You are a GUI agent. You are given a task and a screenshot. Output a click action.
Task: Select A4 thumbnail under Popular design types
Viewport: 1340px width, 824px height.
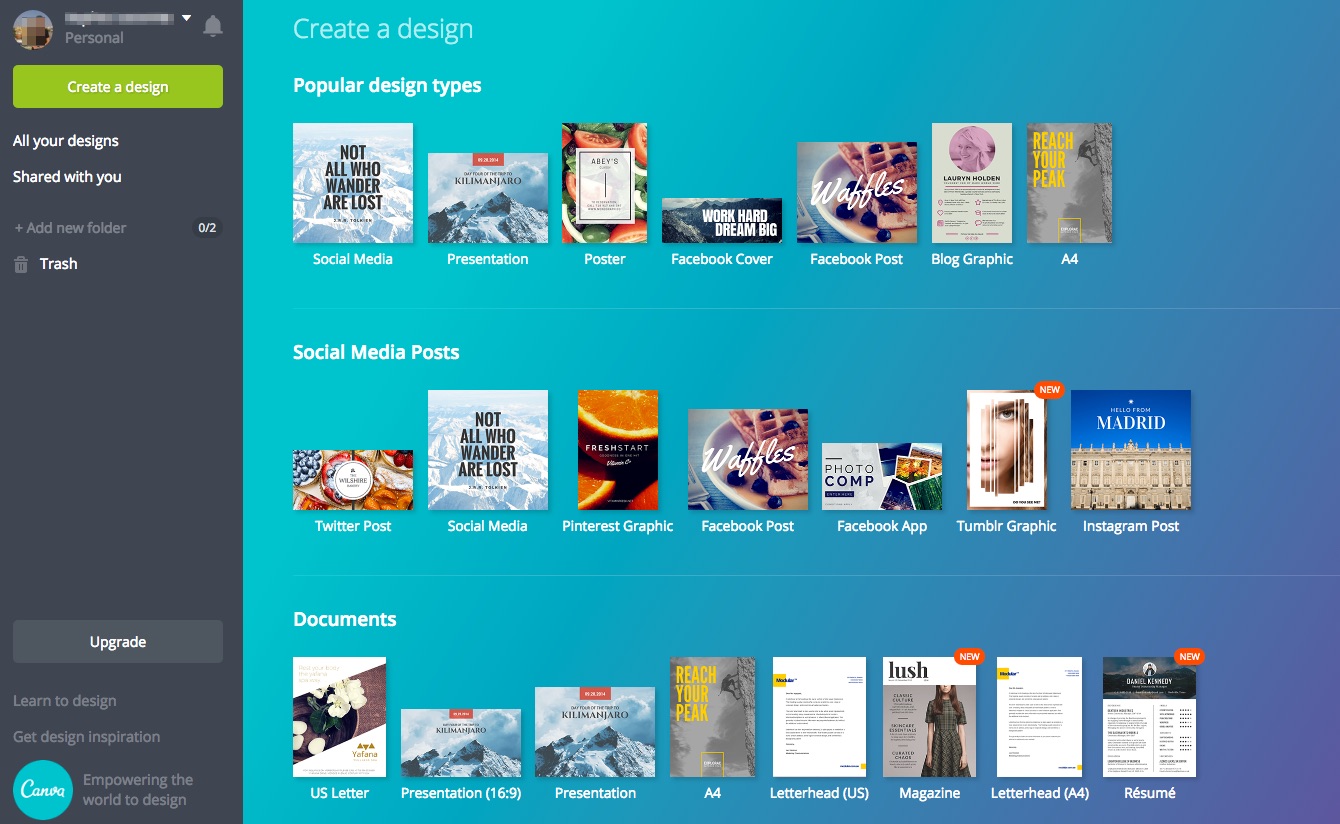[x=1069, y=183]
